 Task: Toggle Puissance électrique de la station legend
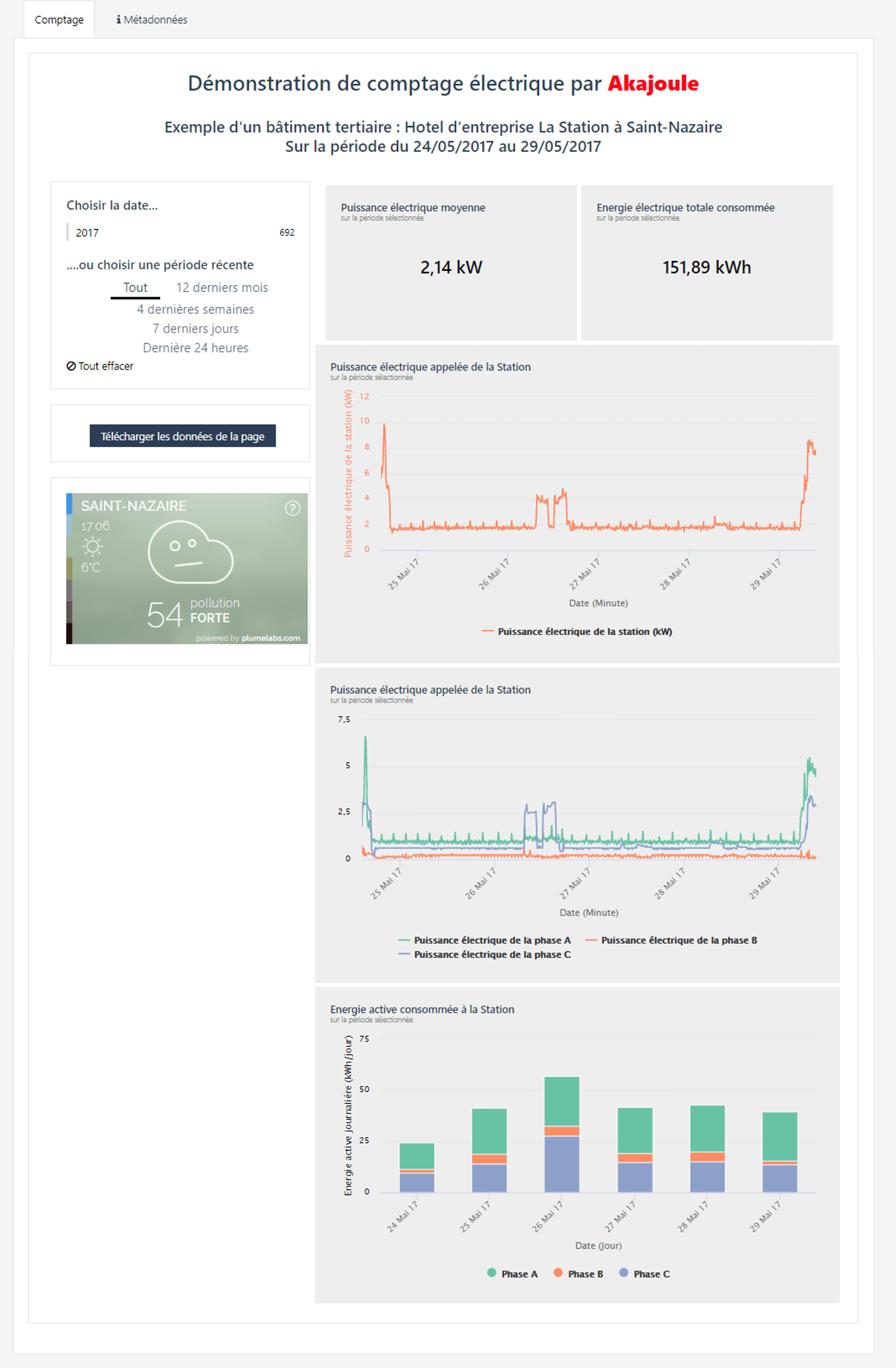577,632
